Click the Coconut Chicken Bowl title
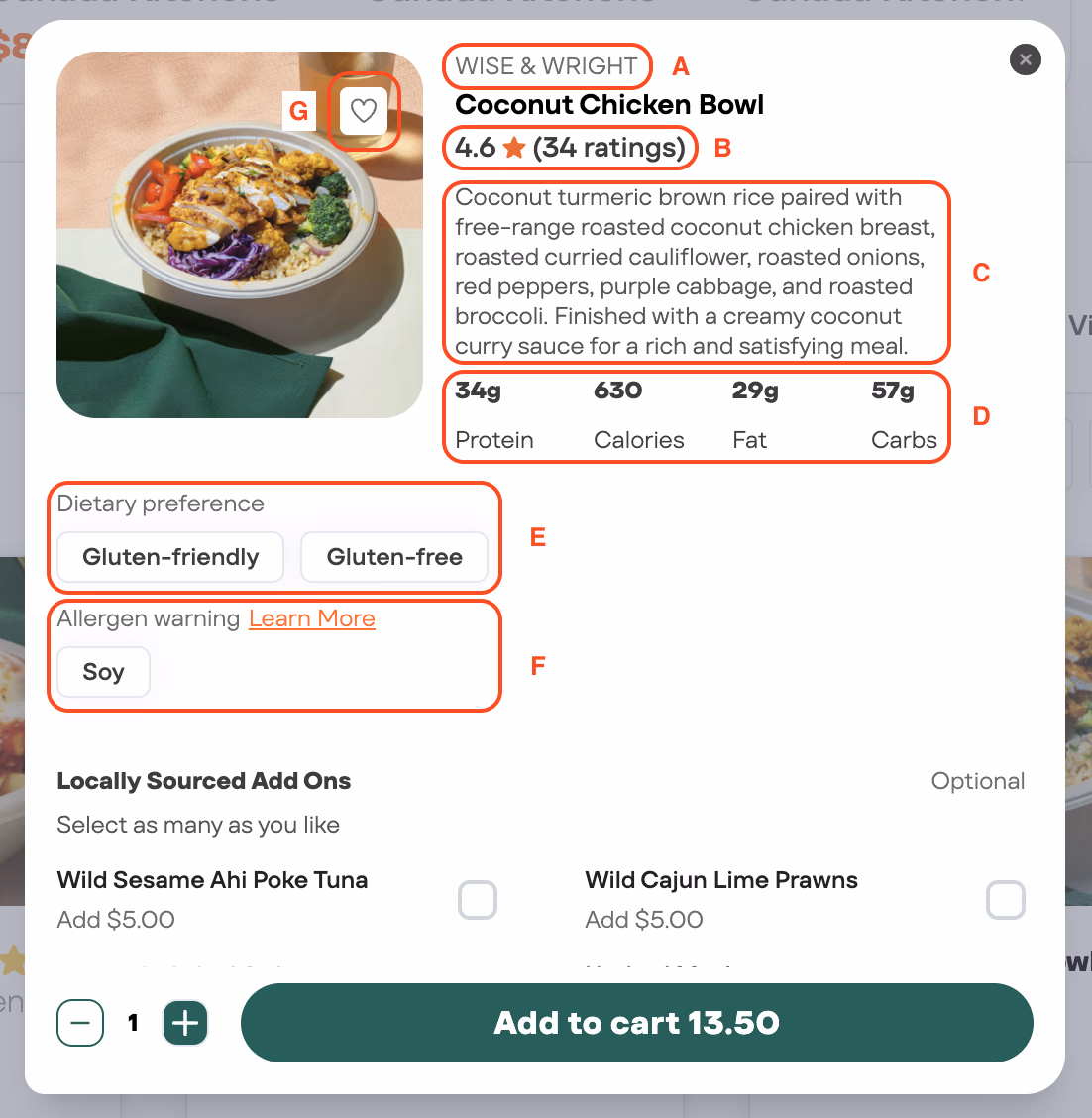The image size is (1092, 1118). 609,105
